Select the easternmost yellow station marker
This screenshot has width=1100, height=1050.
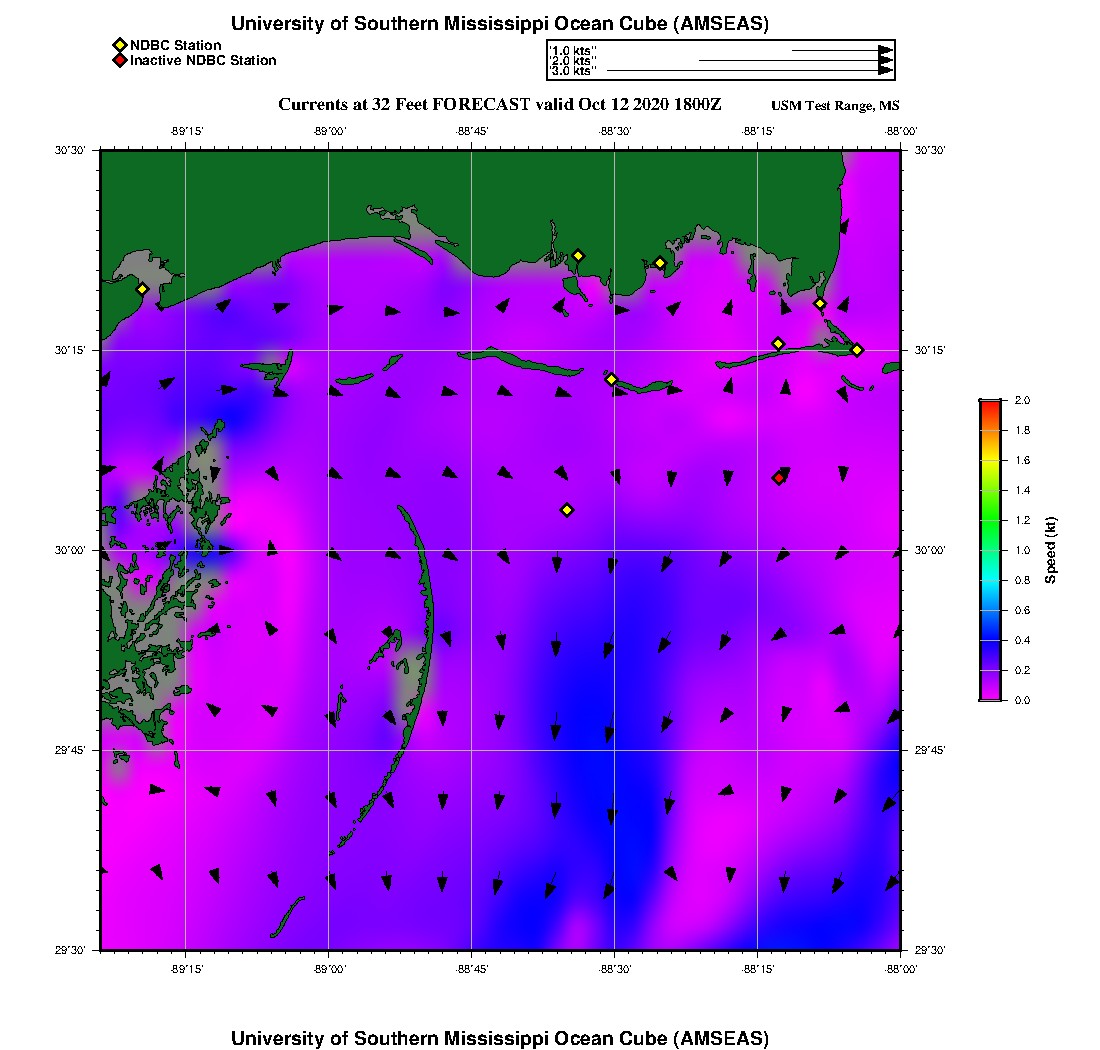click(x=857, y=349)
